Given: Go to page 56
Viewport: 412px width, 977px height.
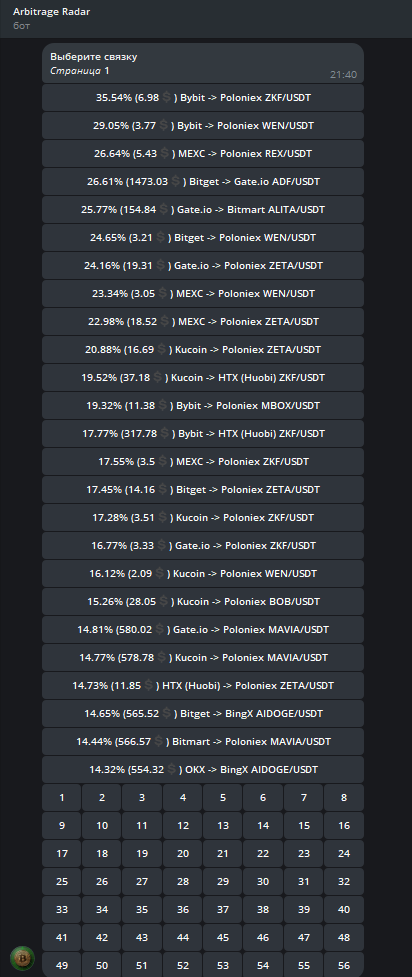Looking at the screenshot, I should 344,966.
